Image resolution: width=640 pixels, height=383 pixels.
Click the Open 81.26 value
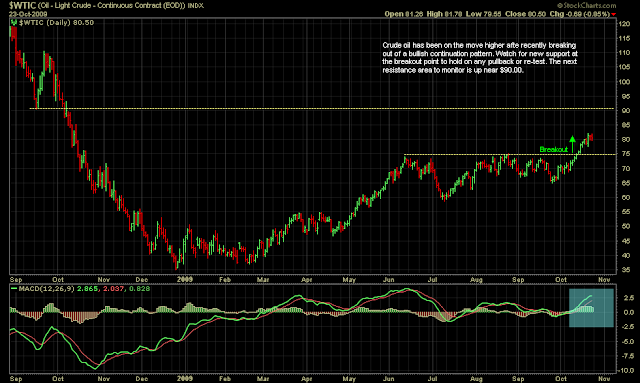tap(403, 14)
